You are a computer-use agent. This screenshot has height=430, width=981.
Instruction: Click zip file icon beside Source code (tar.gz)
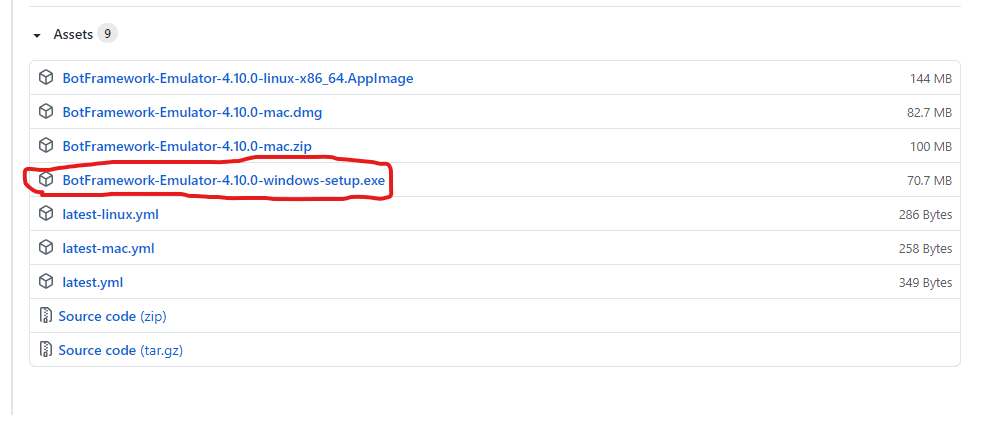pyautogui.click(x=46, y=349)
